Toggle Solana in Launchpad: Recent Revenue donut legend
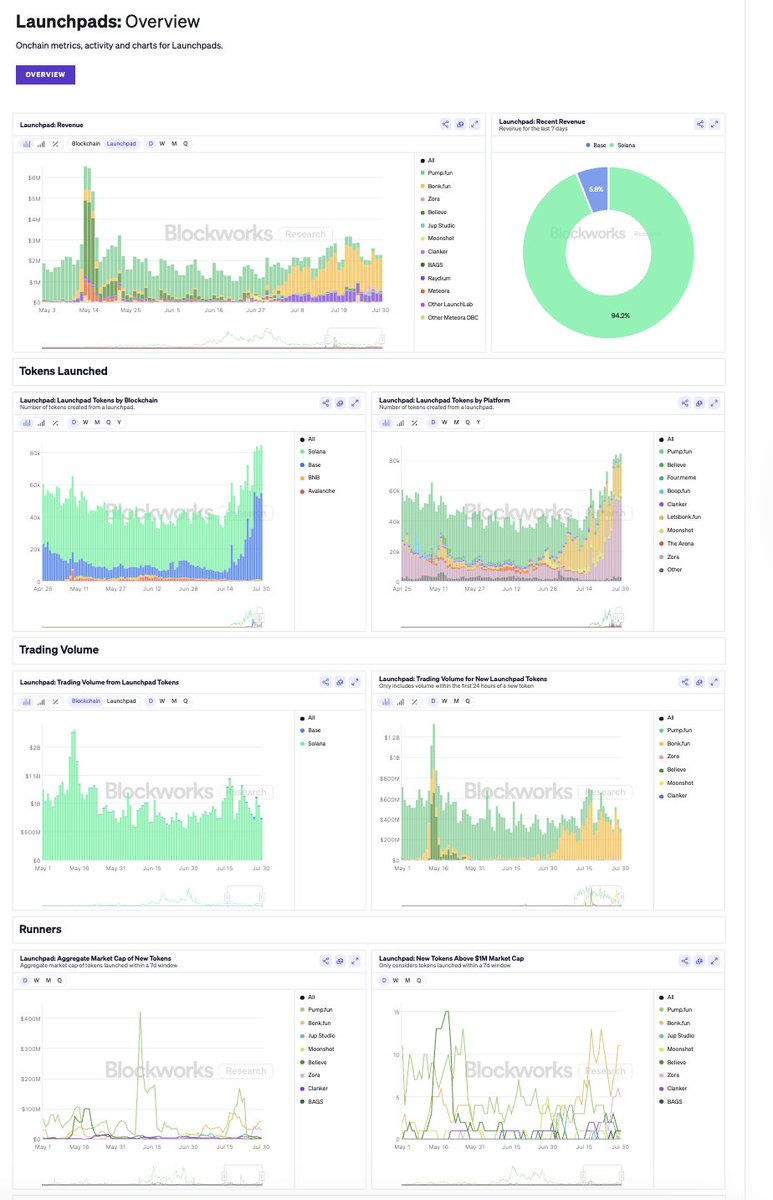The image size is (773, 1200). (623, 145)
